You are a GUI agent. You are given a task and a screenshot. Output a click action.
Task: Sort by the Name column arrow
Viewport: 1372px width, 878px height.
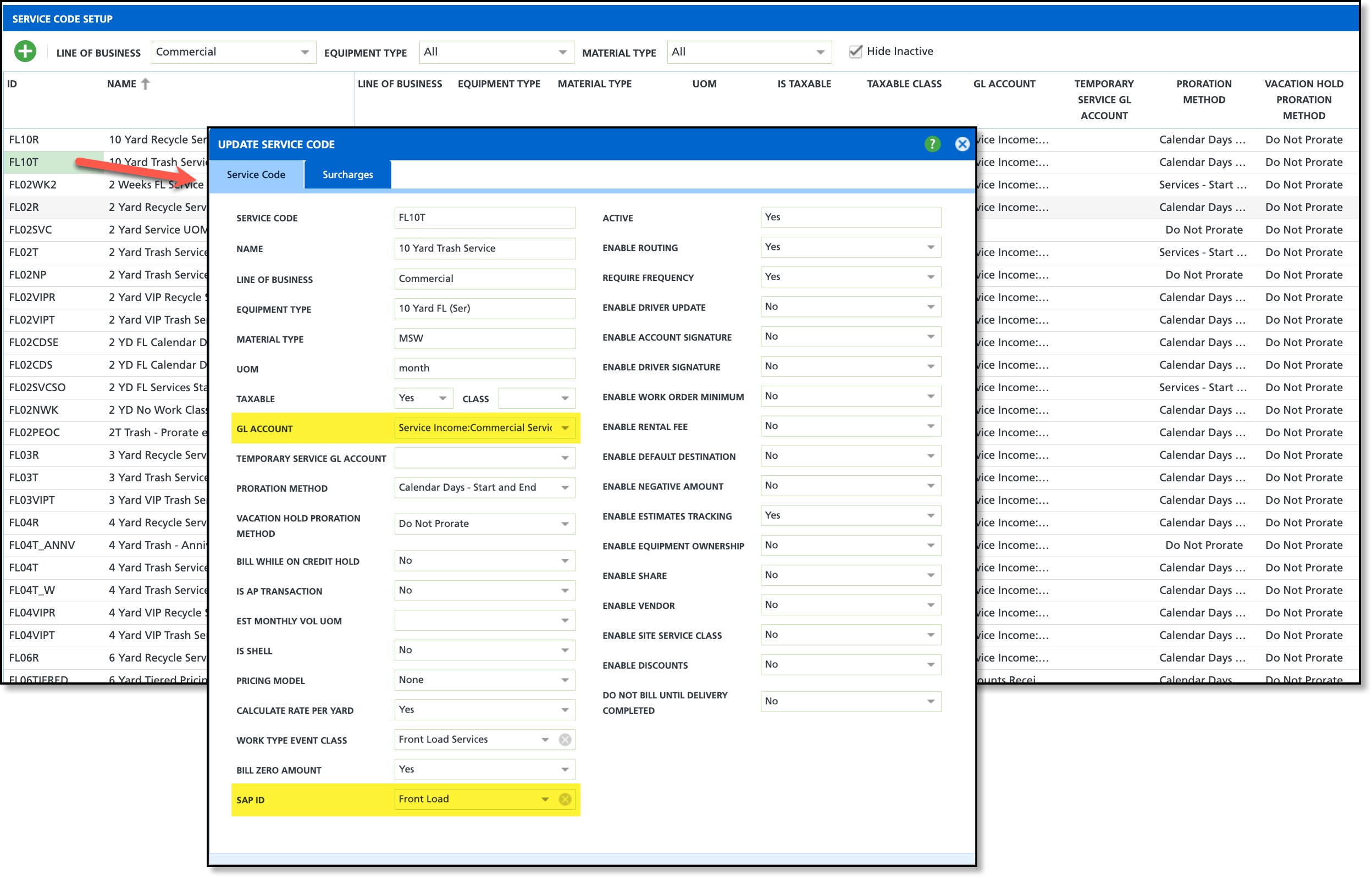pyautogui.click(x=146, y=84)
